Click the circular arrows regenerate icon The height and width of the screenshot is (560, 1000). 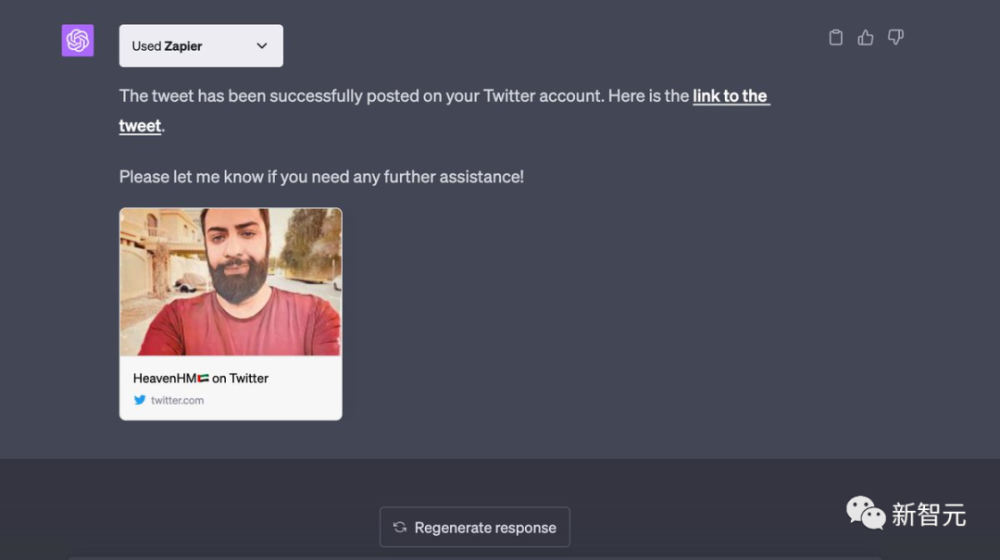[400, 527]
